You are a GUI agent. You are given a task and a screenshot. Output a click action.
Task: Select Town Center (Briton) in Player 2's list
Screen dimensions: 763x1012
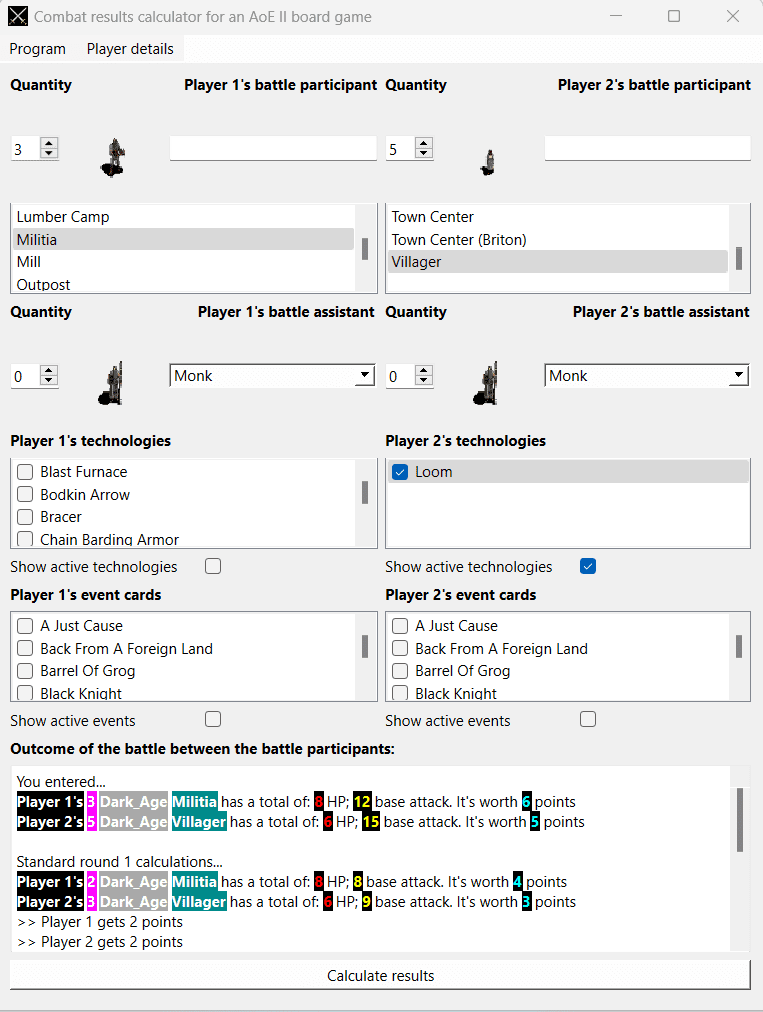coord(458,239)
